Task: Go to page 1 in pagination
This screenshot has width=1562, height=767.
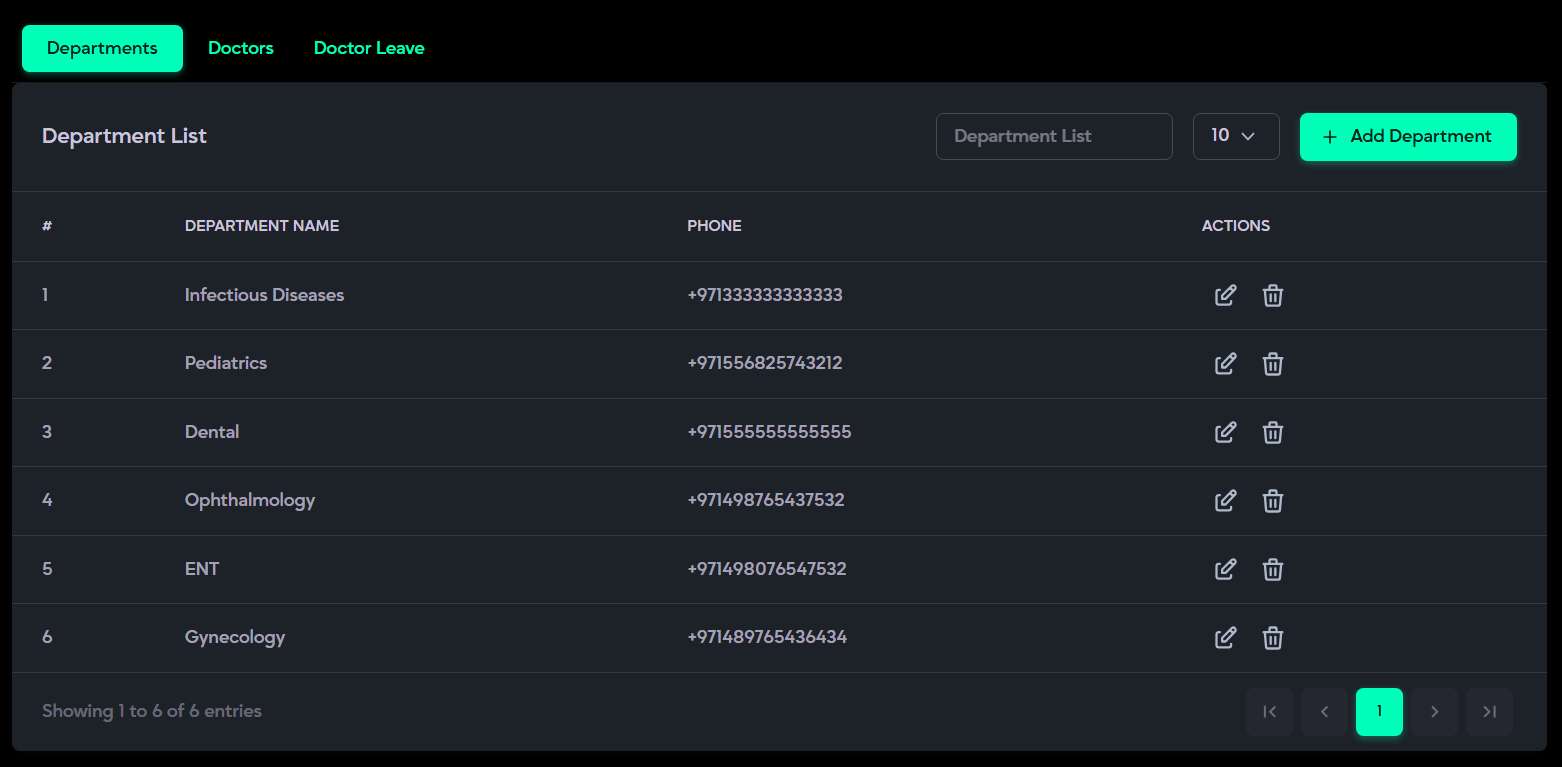Action: 1379,711
